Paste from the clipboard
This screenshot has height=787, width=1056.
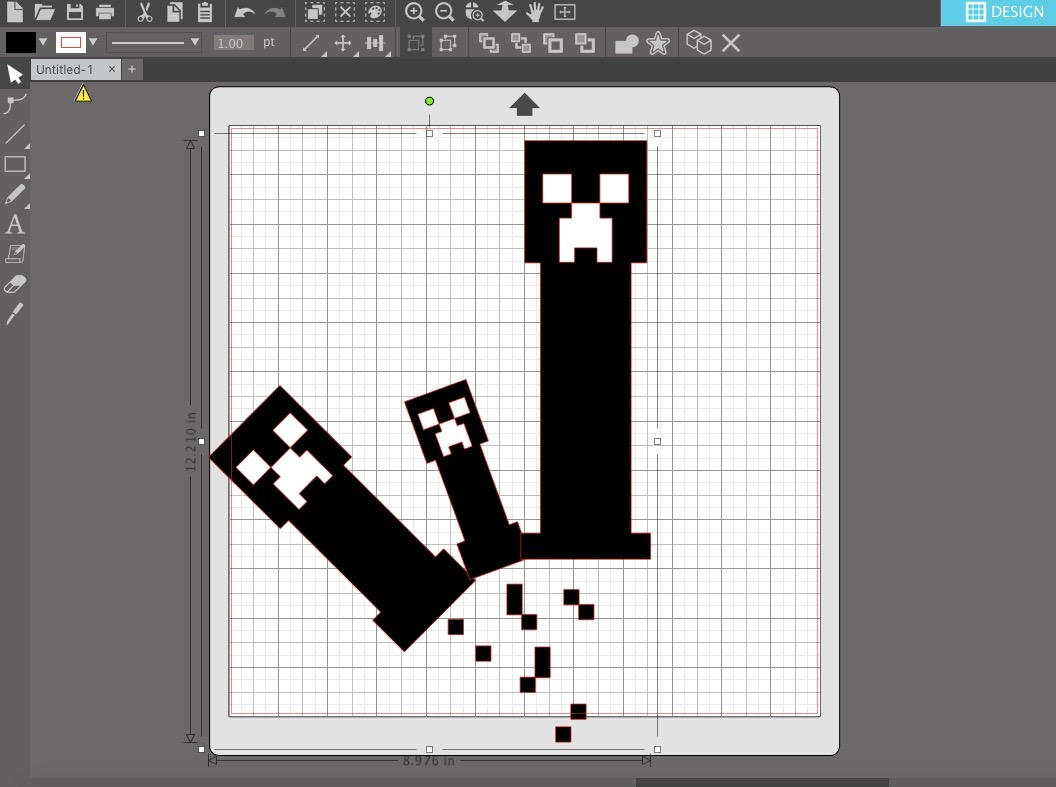[x=205, y=11]
